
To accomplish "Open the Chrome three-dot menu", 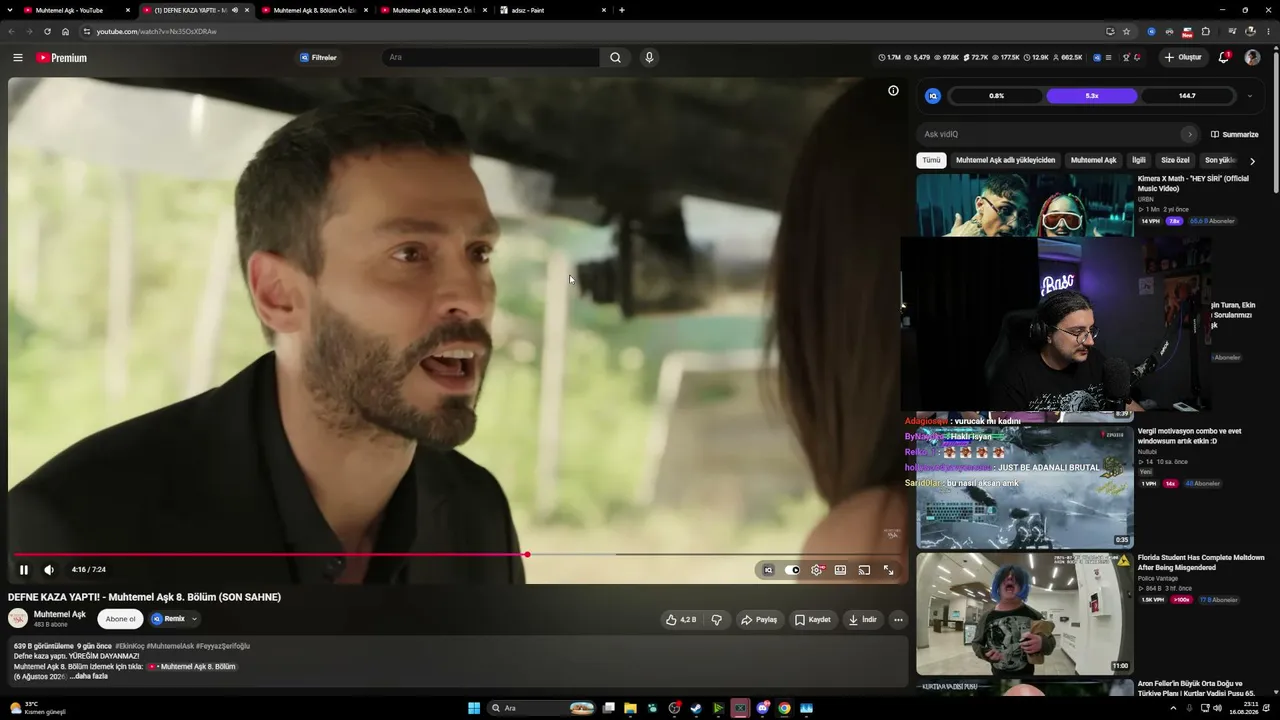I will [x=1269, y=31].
